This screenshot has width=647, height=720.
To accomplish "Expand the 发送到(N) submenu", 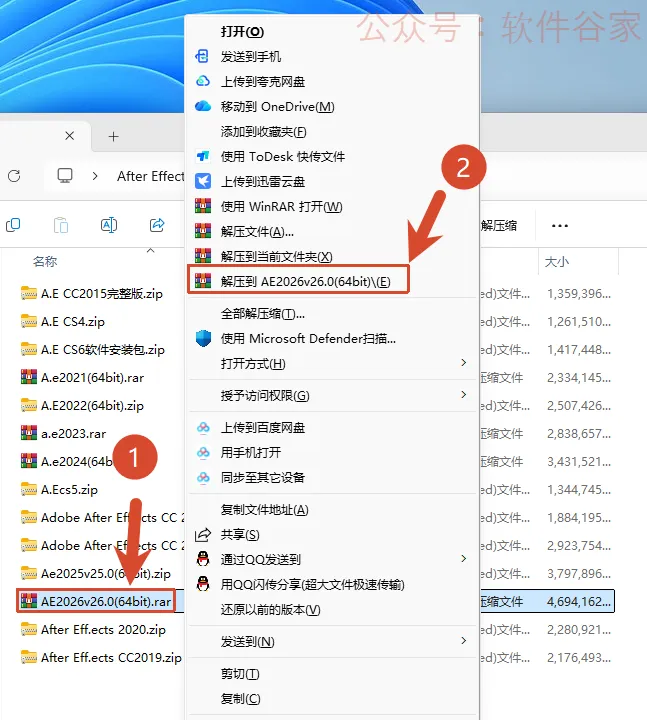I will click(x=464, y=641).
